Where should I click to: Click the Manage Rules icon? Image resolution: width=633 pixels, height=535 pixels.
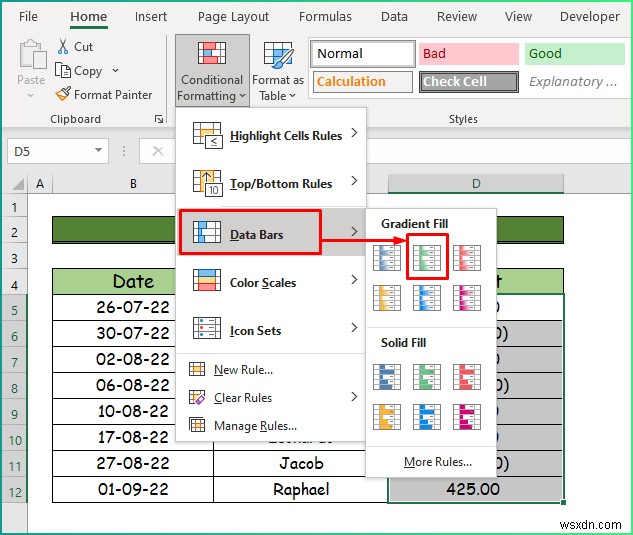(x=197, y=425)
